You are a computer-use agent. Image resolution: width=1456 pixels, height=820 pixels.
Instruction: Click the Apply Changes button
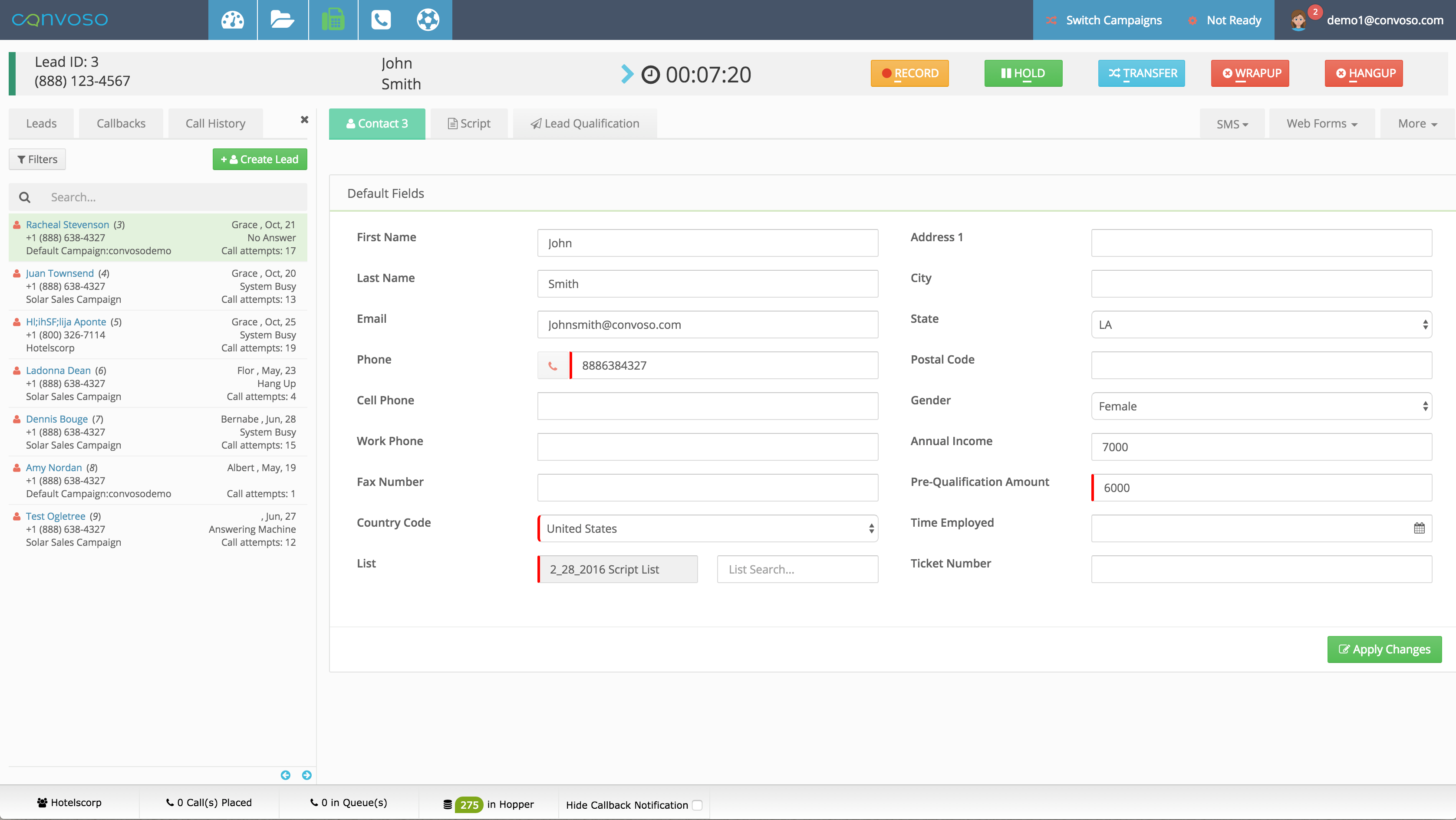tap(1384, 649)
